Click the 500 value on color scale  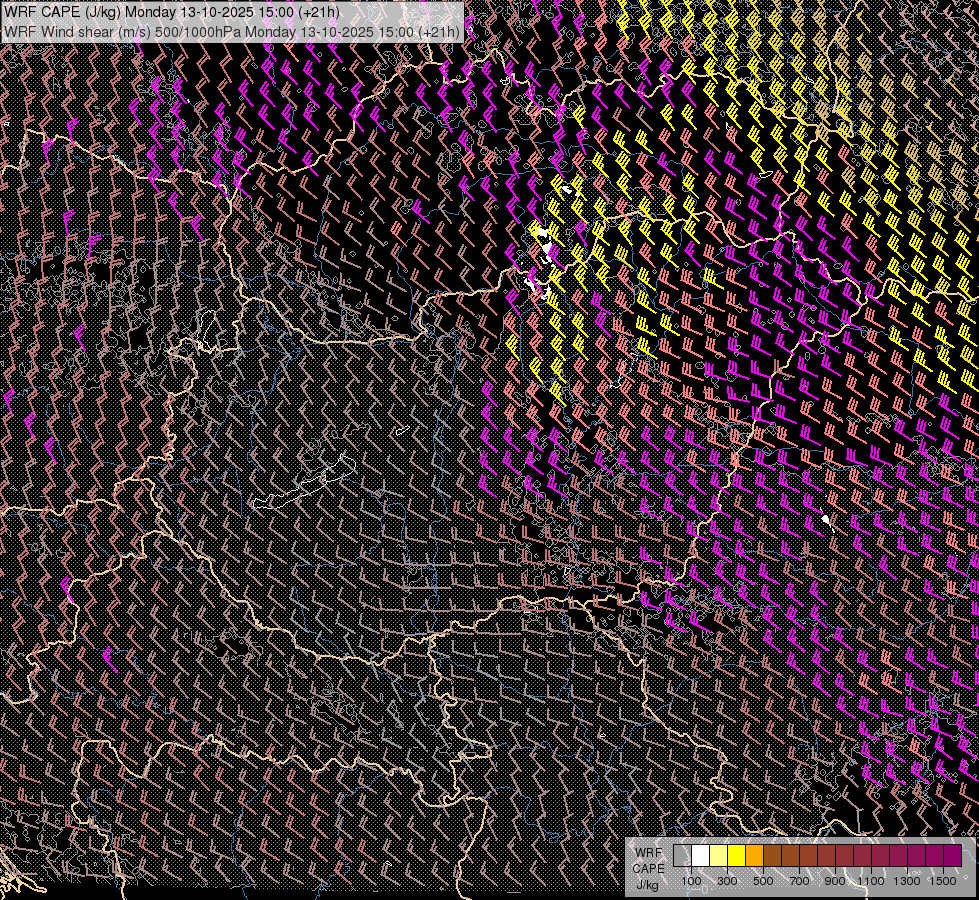763,881
